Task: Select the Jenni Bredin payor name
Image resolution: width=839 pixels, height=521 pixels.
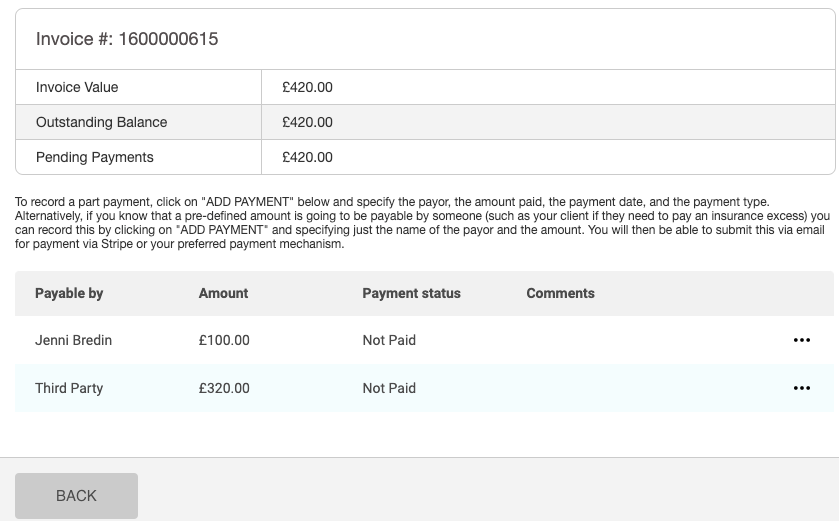Action: (73, 340)
